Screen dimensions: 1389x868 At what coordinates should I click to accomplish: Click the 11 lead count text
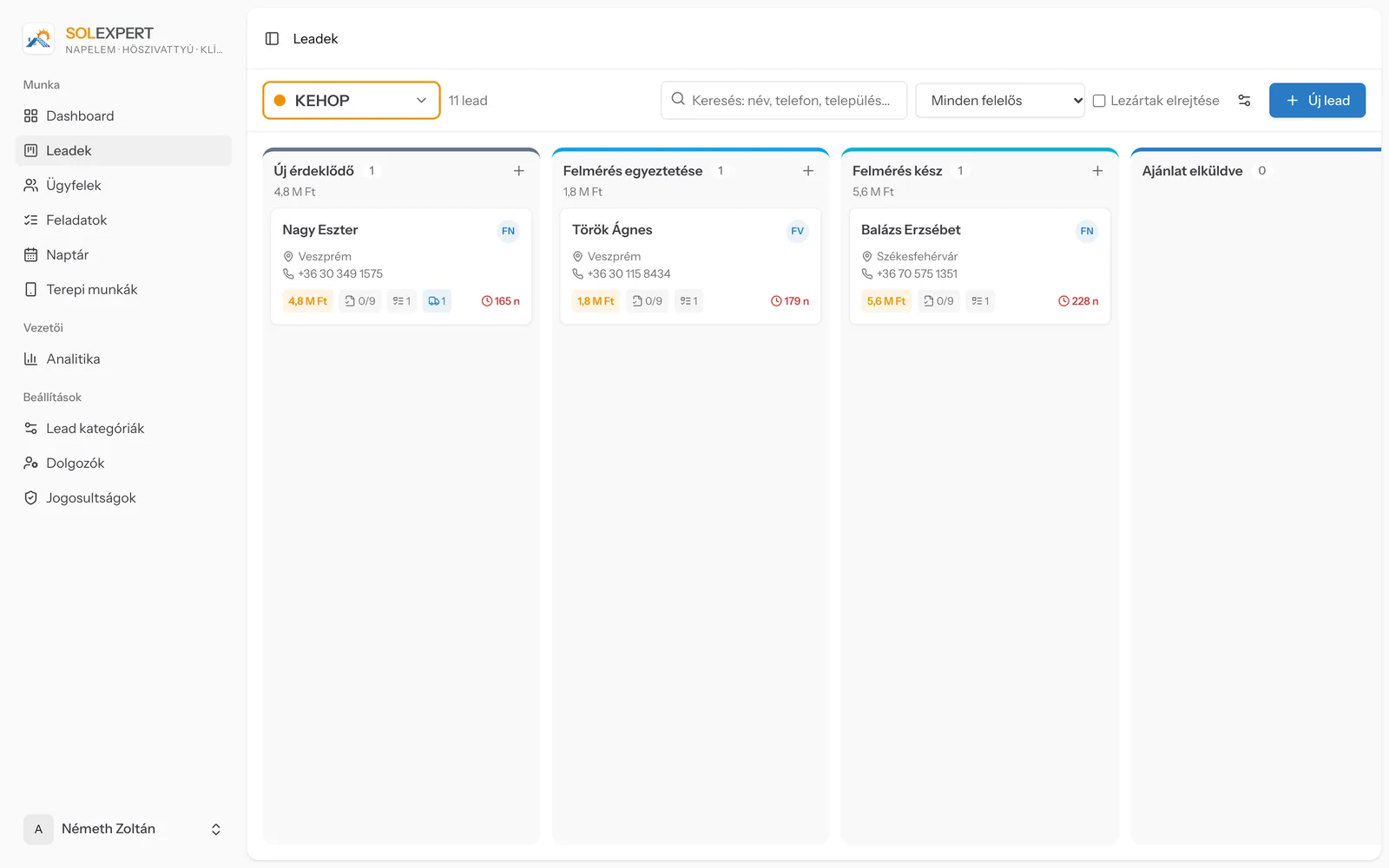click(468, 101)
